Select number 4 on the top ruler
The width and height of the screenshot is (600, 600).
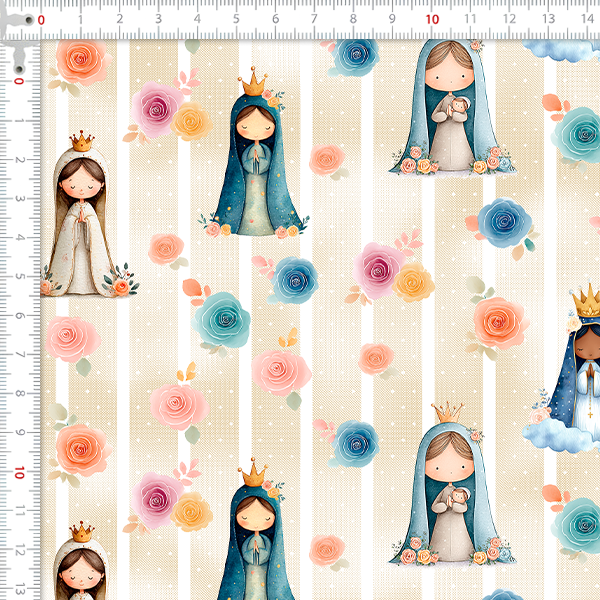click(x=197, y=19)
